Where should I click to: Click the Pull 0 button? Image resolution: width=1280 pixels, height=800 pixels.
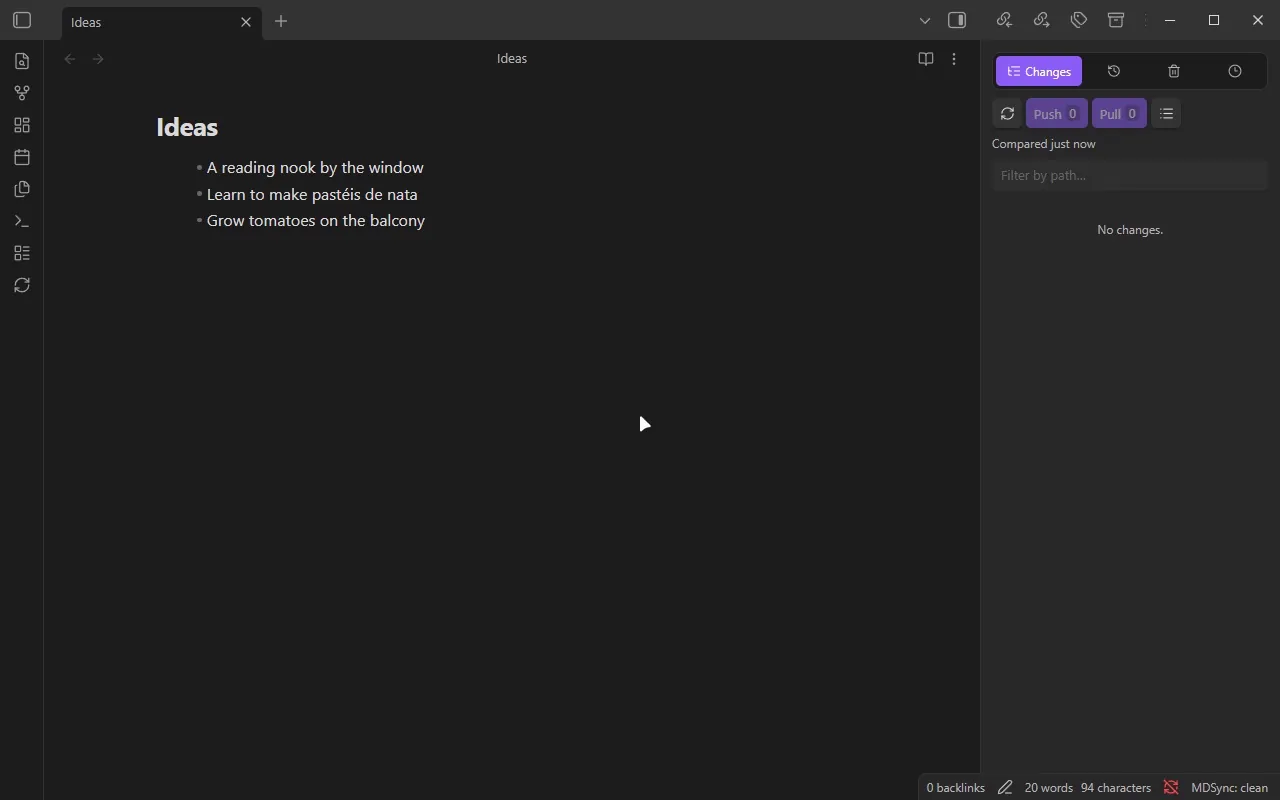point(1119,113)
